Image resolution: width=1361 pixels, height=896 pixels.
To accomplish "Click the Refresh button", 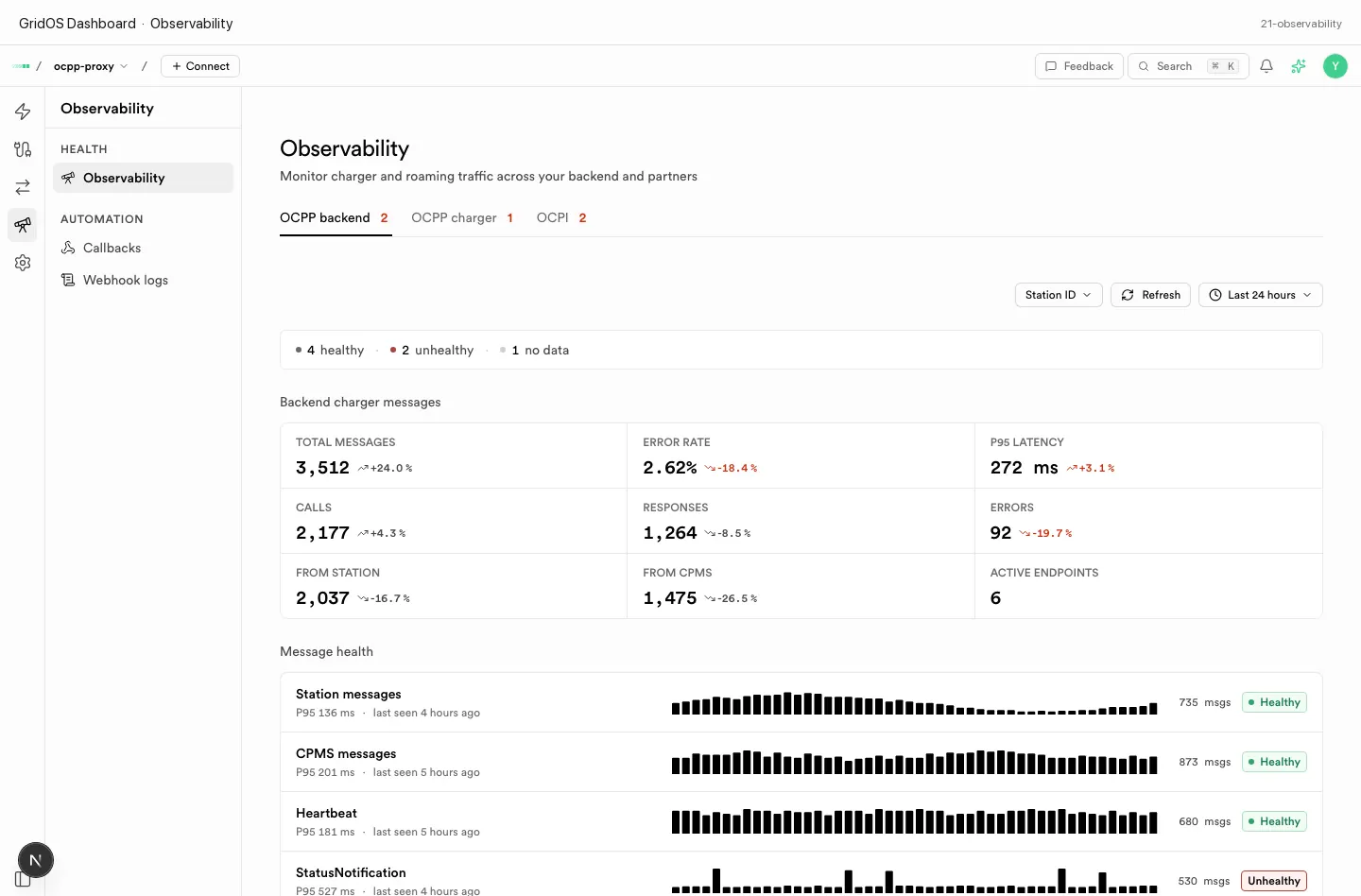I will point(1150,295).
